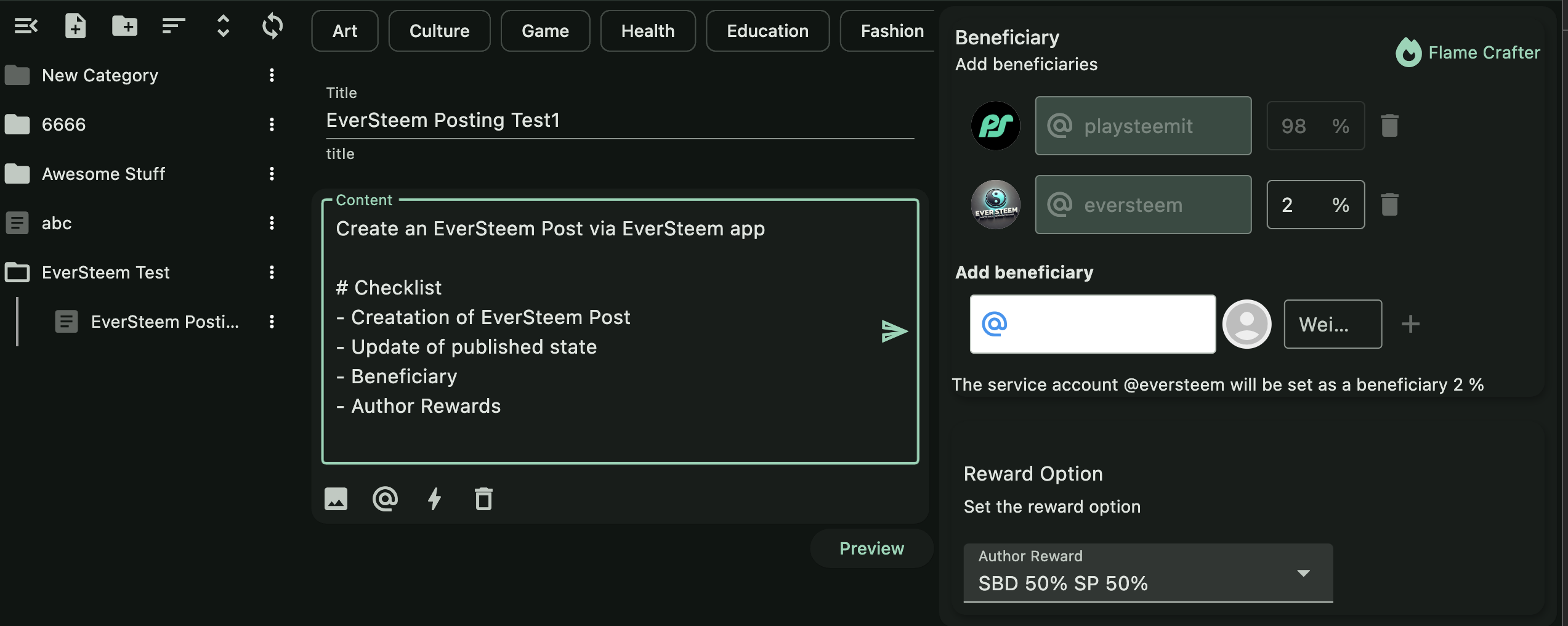Open options menu for Awesome Stuff
Screen dimensions: 1568x626
pyautogui.click(x=272, y=174)
